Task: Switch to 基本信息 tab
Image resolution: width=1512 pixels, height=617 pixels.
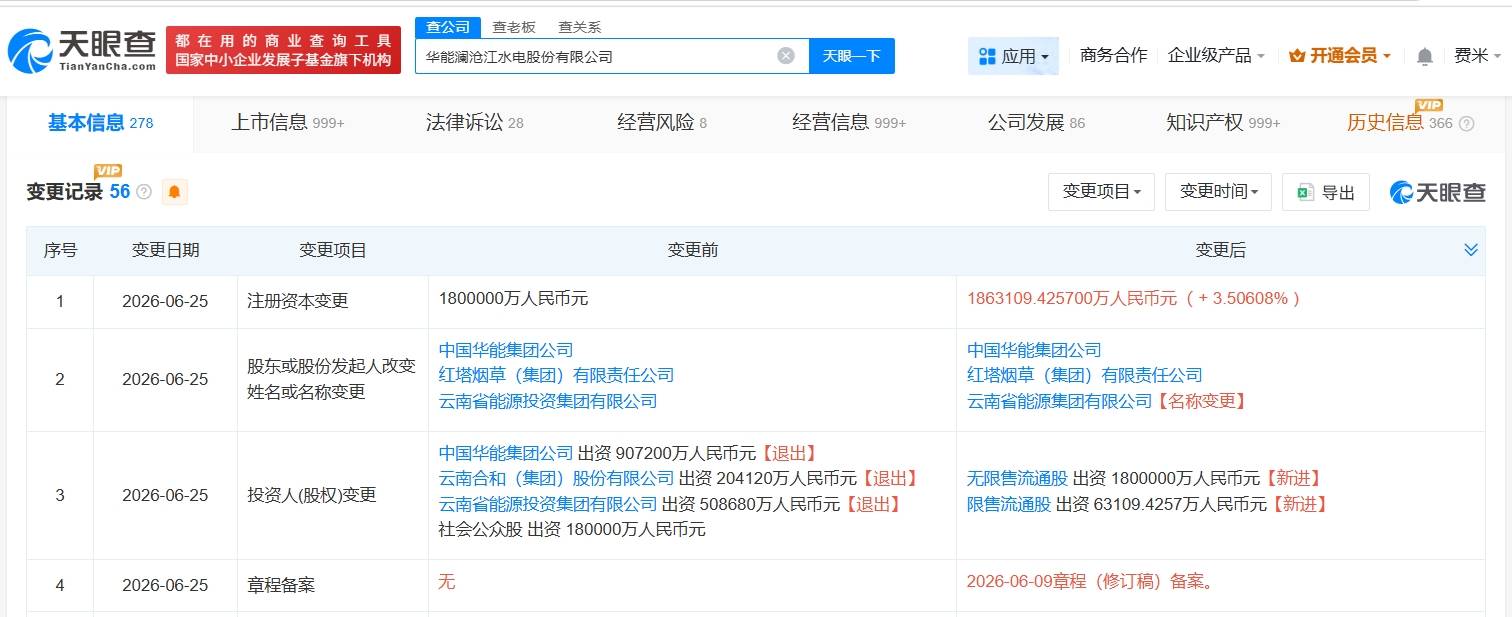Action: point(100,123)
